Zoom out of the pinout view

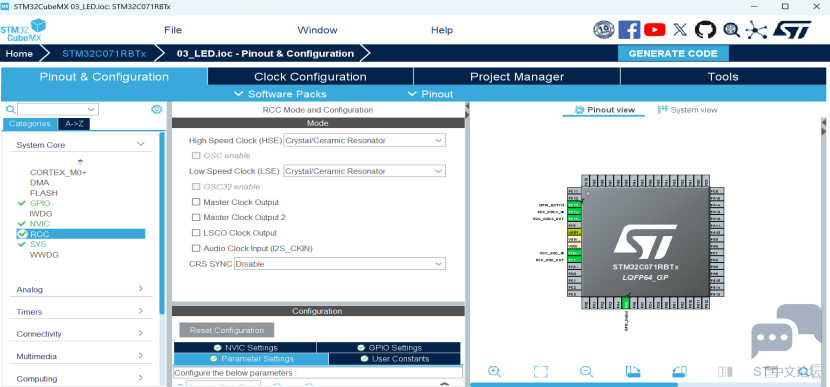click(586, 372)
